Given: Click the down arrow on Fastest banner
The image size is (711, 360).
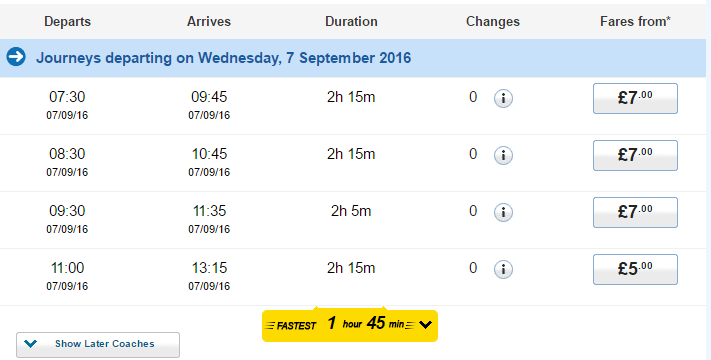Looking at the screenshot, I should click(x=425, y=325).
